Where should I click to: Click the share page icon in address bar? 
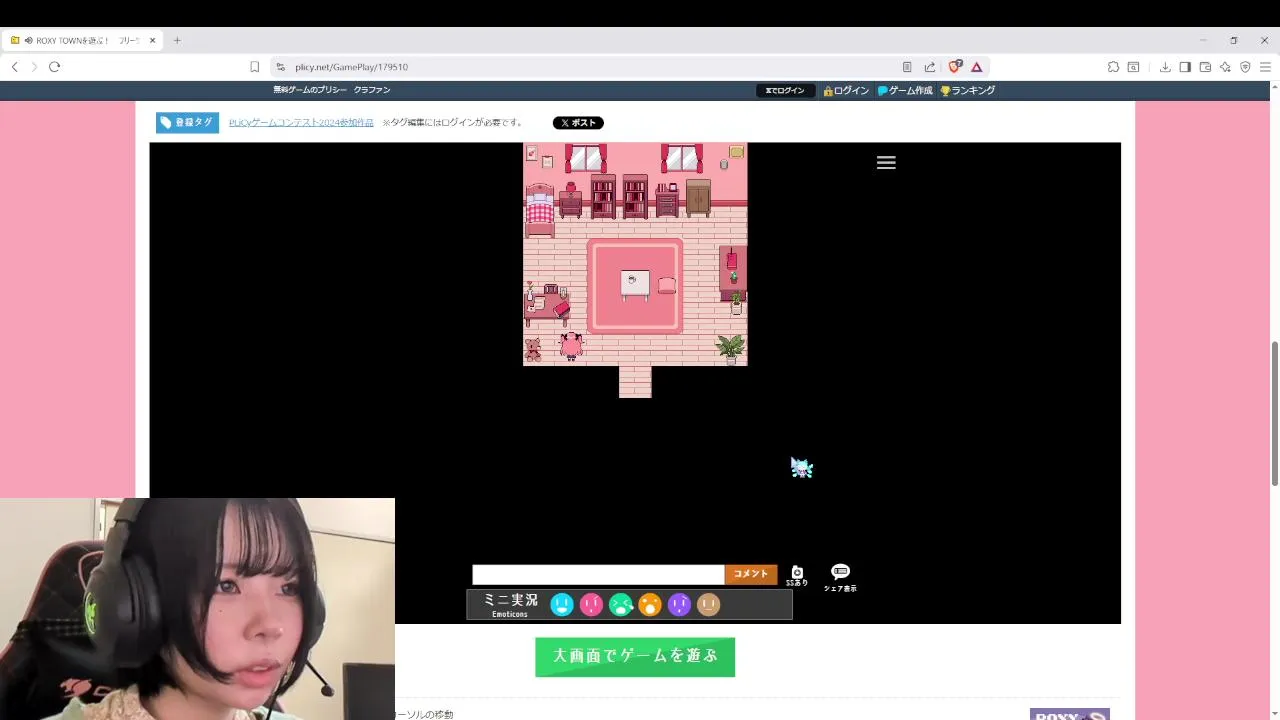(x=929, y=67)
